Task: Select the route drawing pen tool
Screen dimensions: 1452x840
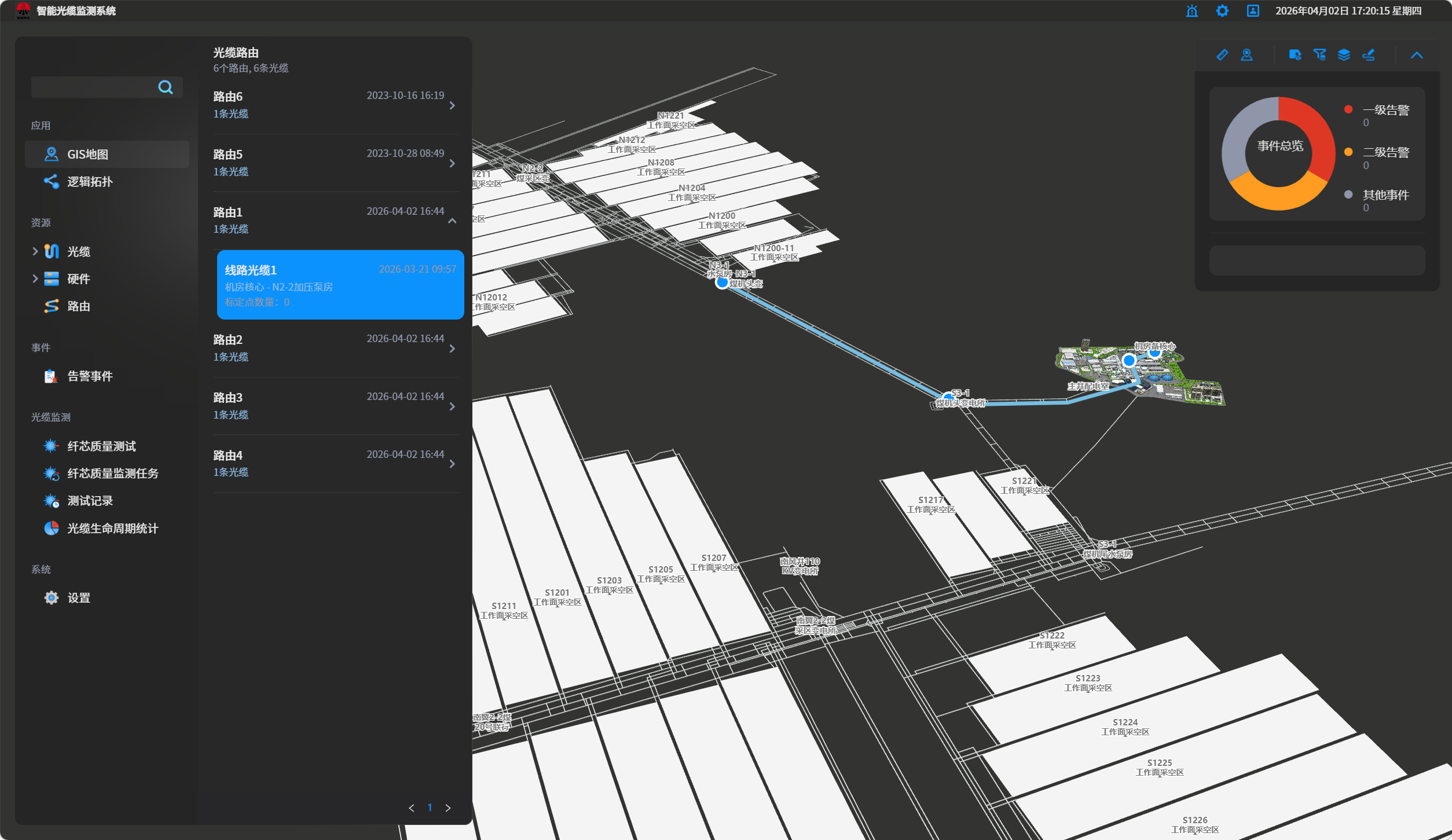Action: click(x=1369, y=55)
